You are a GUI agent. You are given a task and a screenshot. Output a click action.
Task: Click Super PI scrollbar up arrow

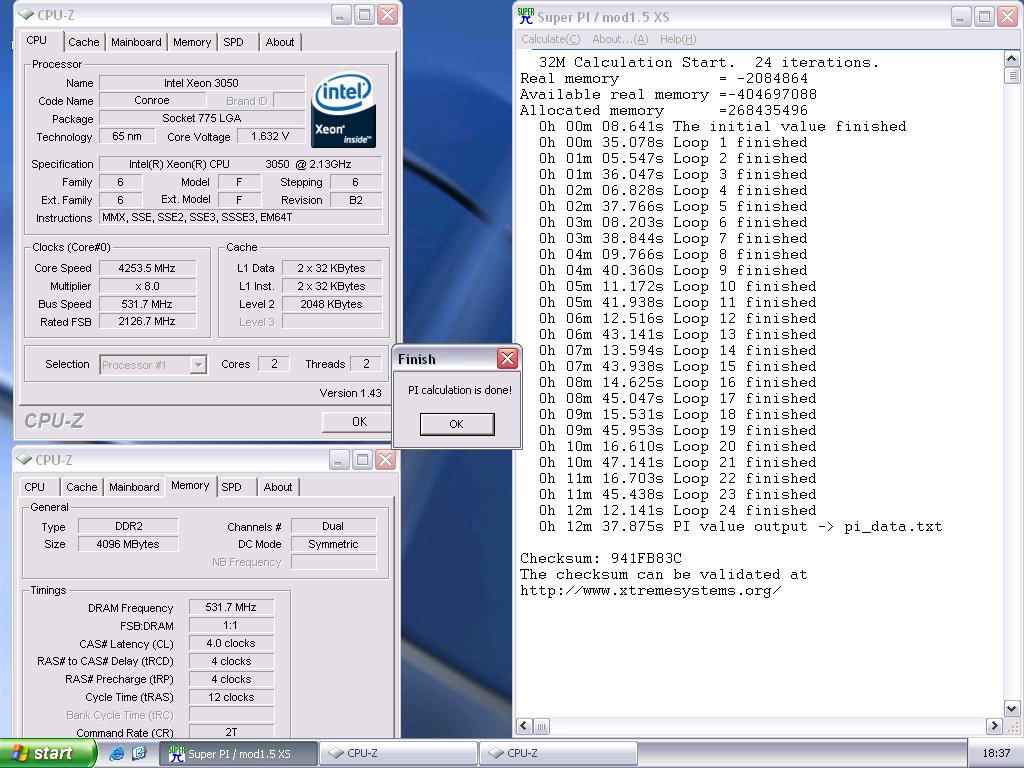point(1012,59)
